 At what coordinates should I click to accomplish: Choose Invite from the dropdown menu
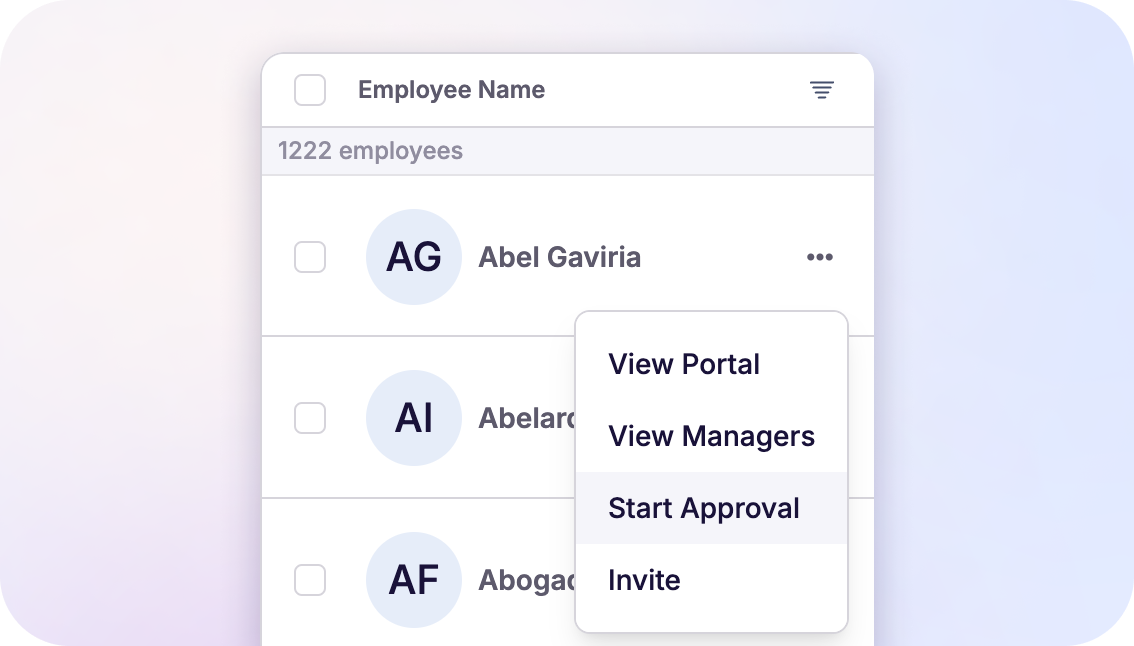pos(644,580)
